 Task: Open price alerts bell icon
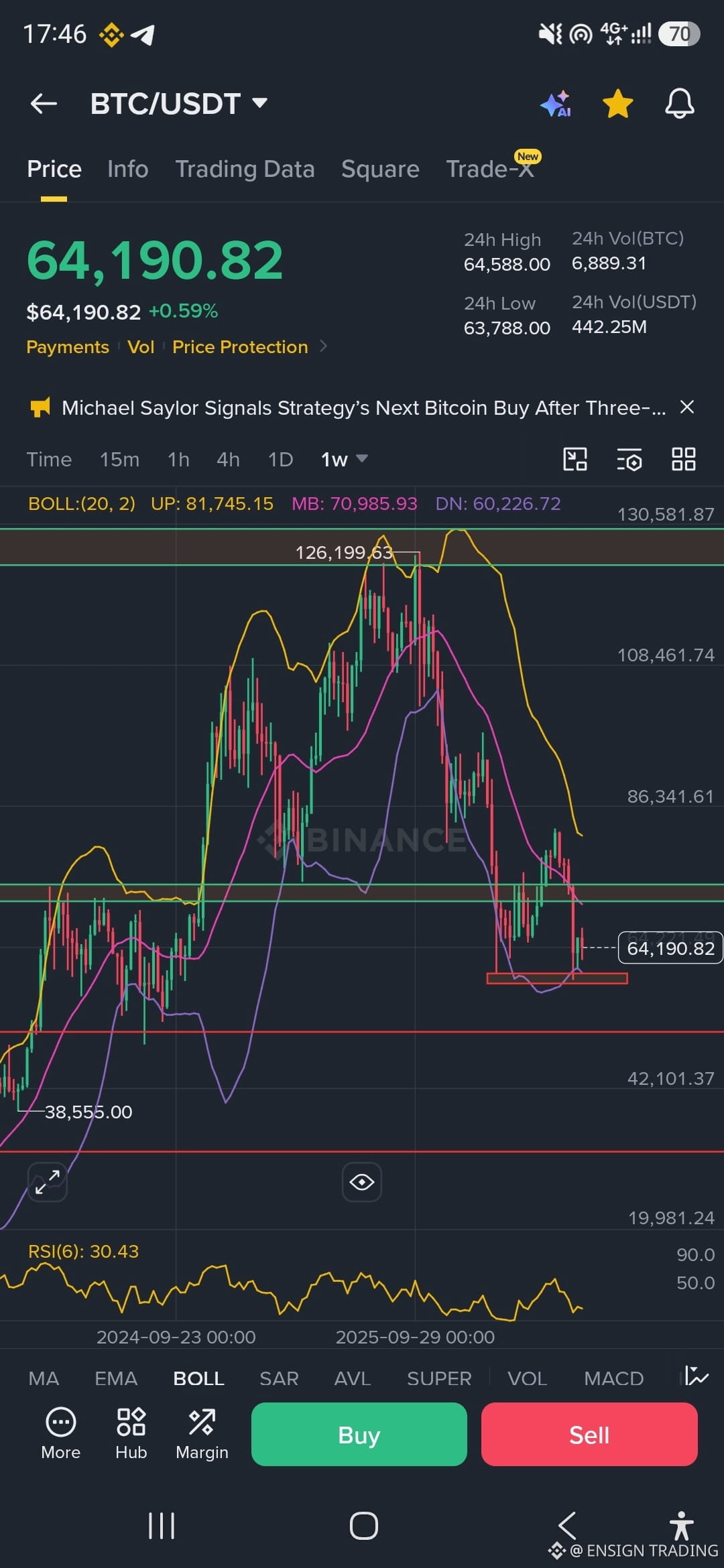click(x=679, y=104)
